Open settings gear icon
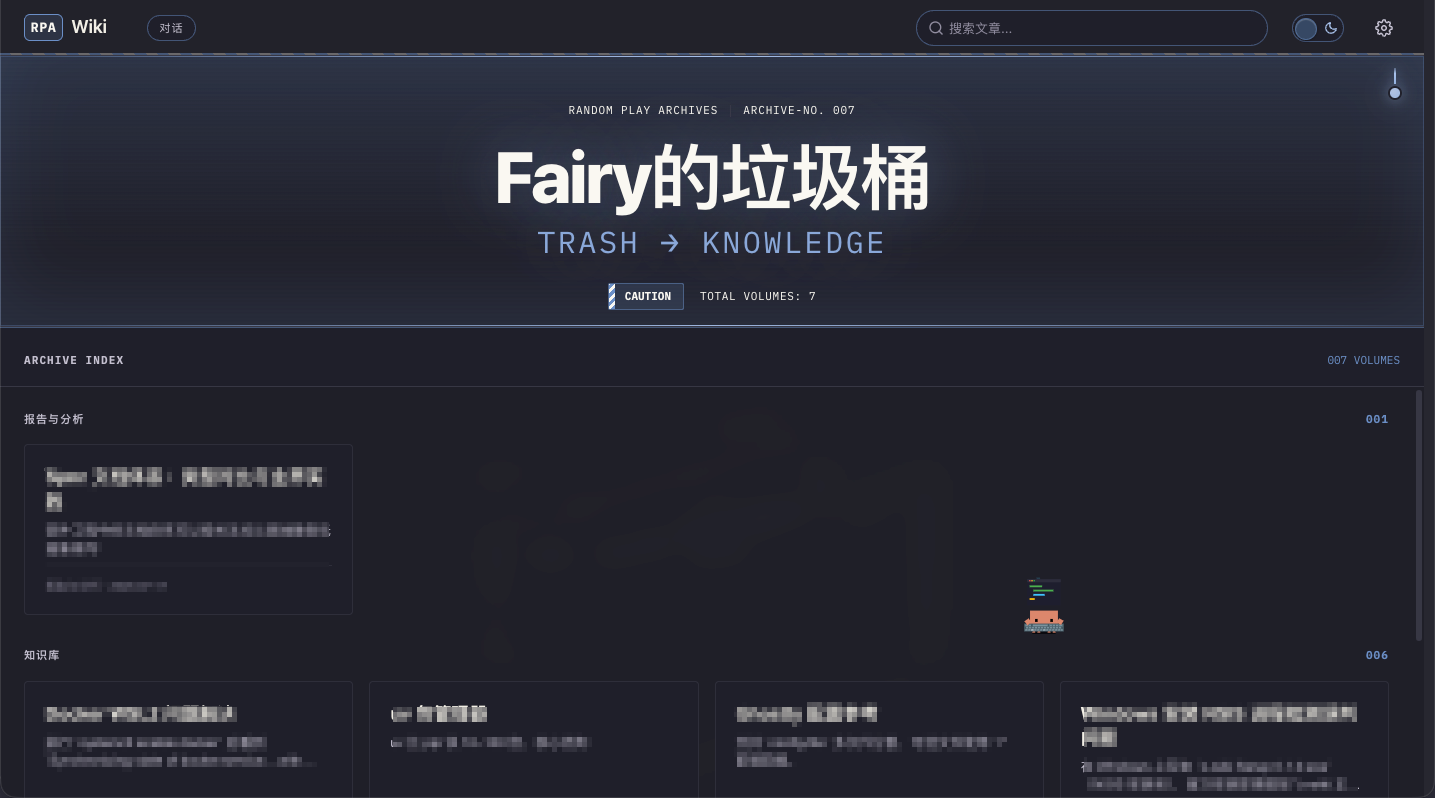The image size is (1435, 798). point(1384,28)
